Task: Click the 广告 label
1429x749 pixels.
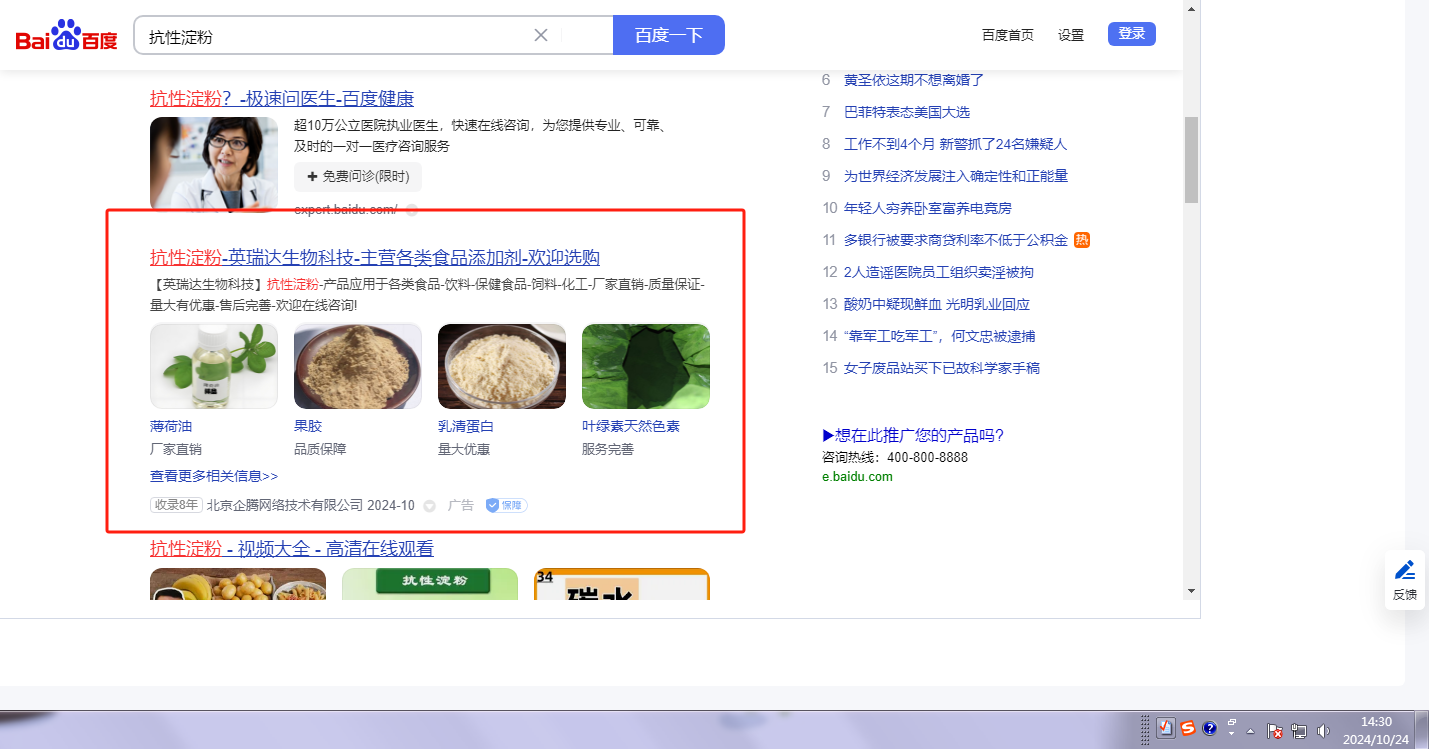Action: 461,505
